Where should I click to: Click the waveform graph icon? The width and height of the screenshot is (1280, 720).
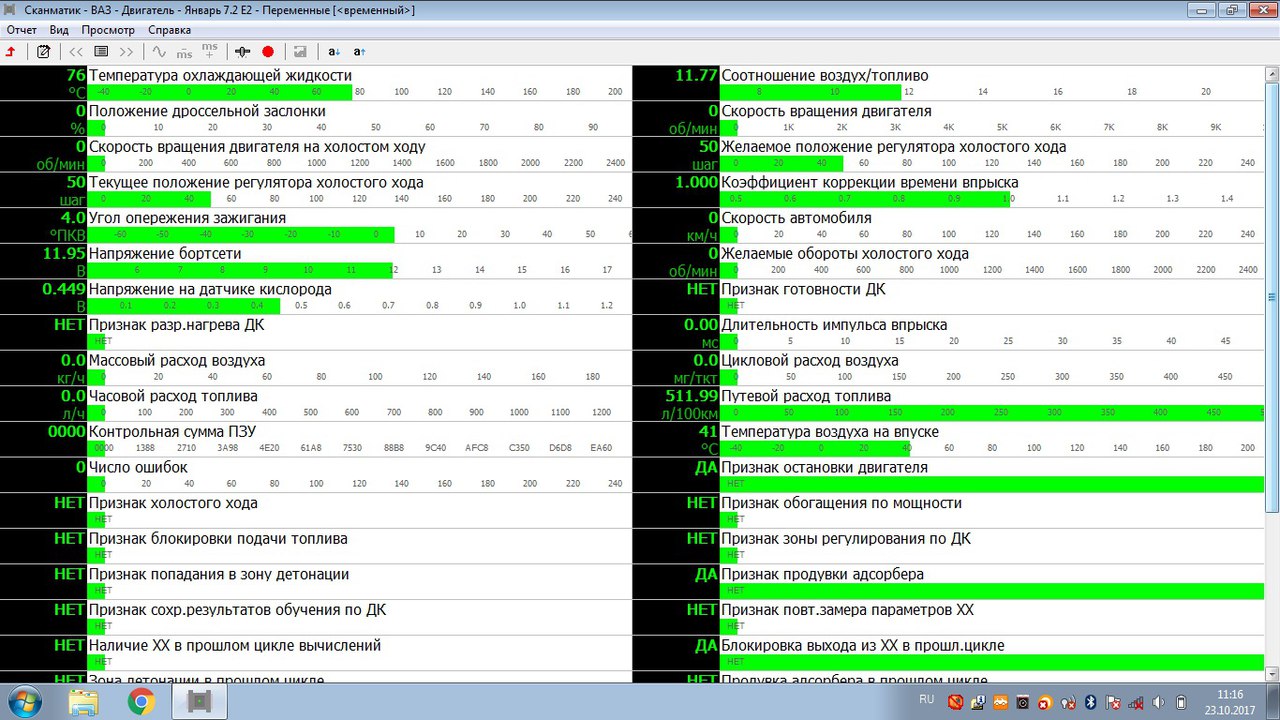158,51
